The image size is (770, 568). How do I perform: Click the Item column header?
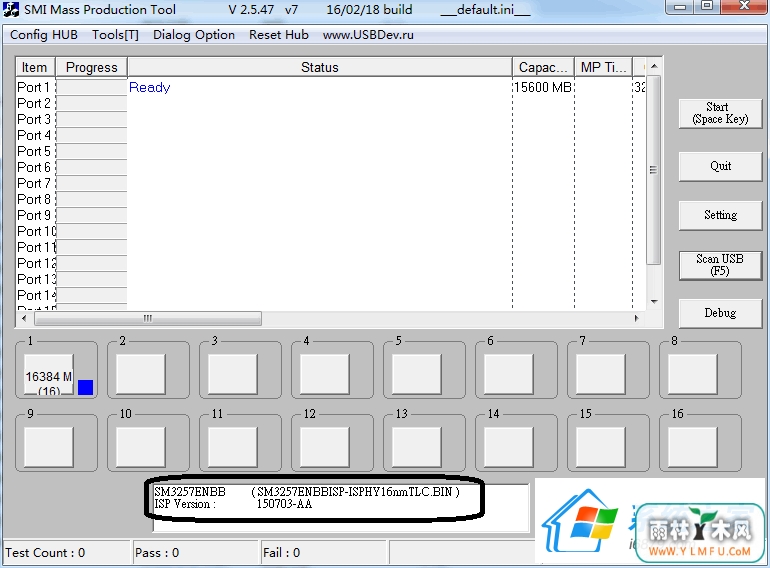coord(35,67)
